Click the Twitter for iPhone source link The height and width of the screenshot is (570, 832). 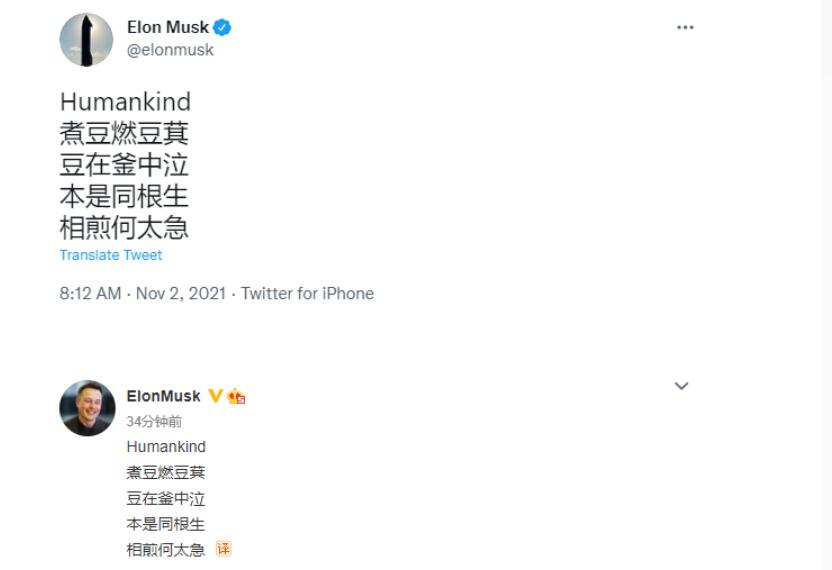308,293
